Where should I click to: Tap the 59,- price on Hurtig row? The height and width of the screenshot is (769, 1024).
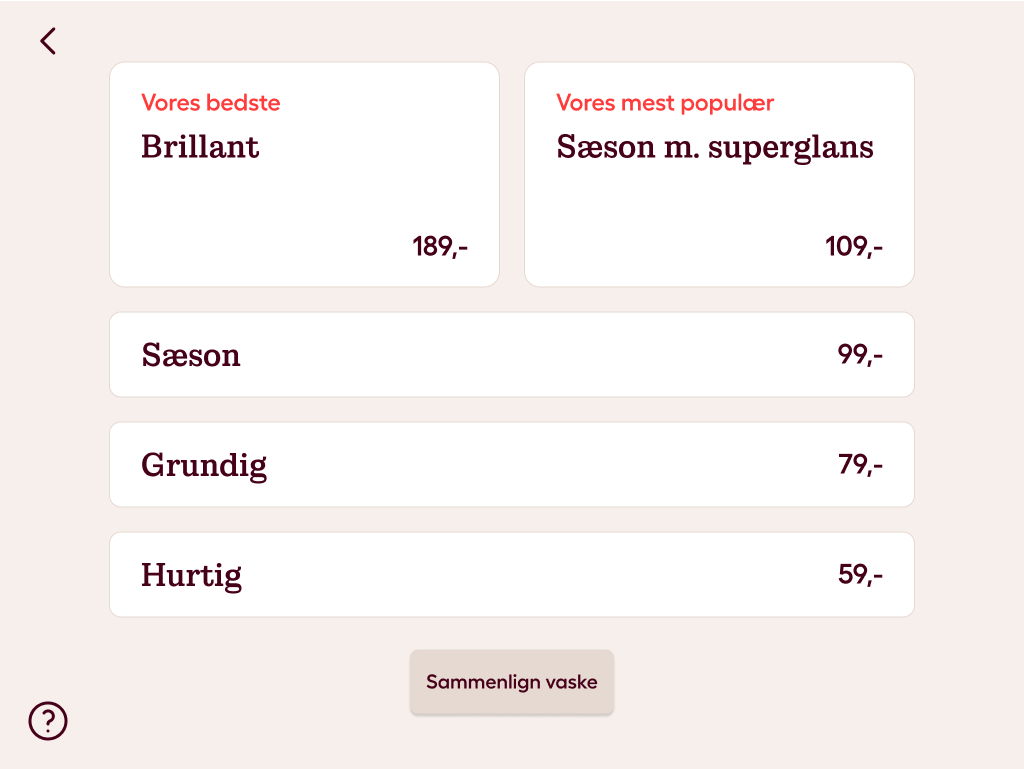click(x=860, y=574)
